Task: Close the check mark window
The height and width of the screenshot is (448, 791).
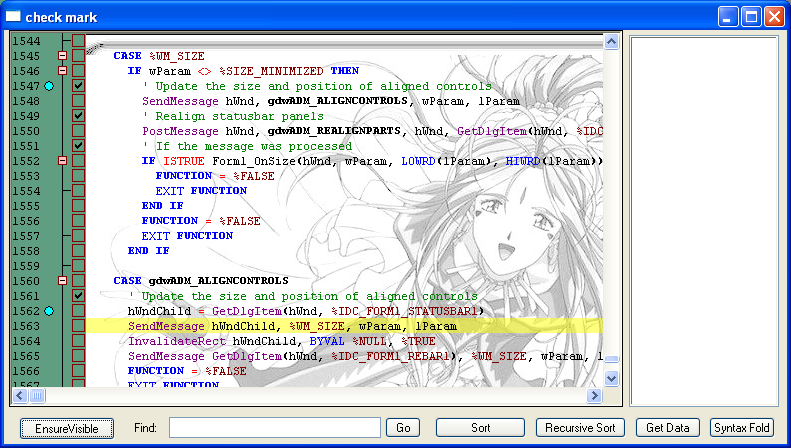Action: pos(774,17)
